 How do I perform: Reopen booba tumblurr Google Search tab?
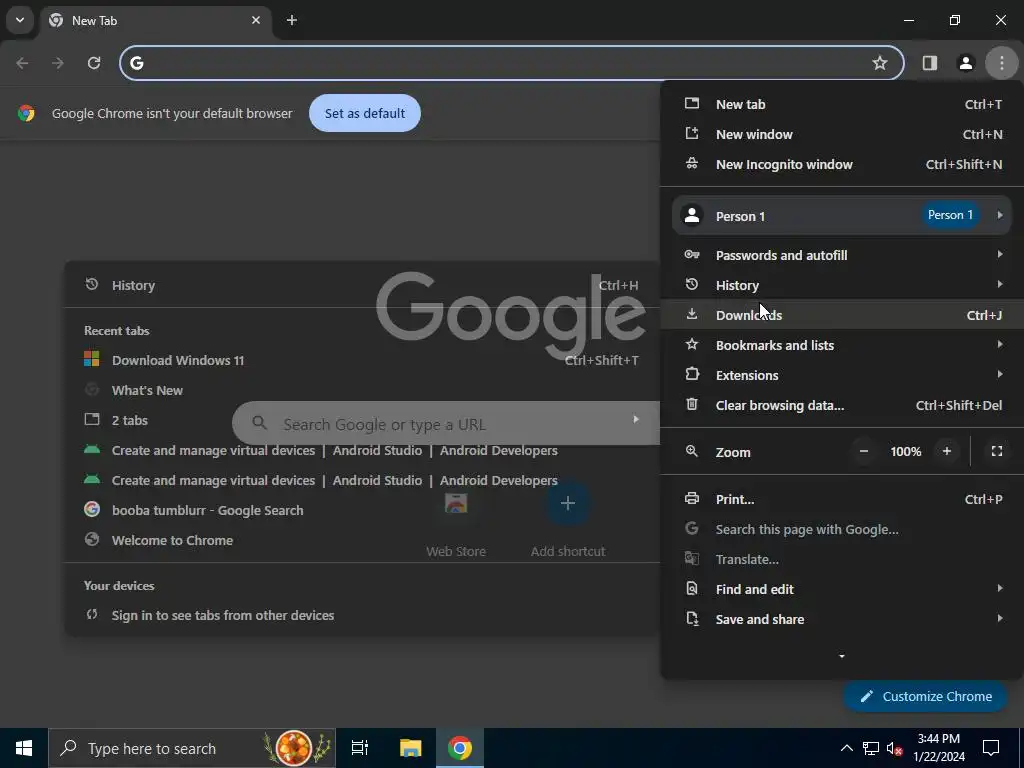(x=361, y=511)
